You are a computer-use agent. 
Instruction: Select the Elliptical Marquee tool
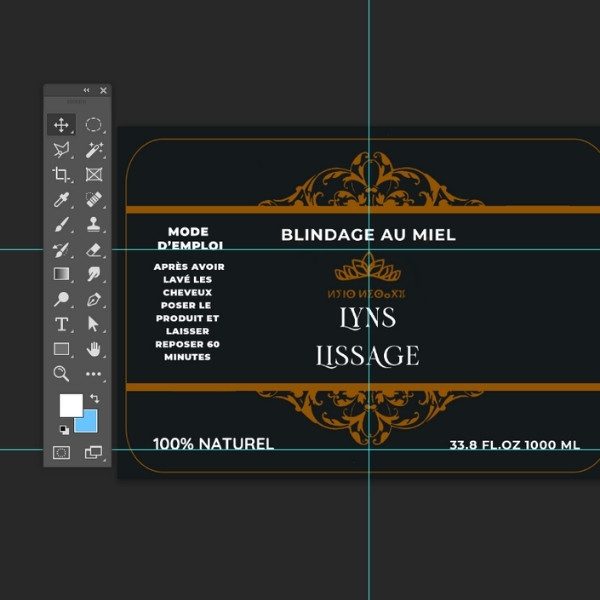click(x=94, y=125)
